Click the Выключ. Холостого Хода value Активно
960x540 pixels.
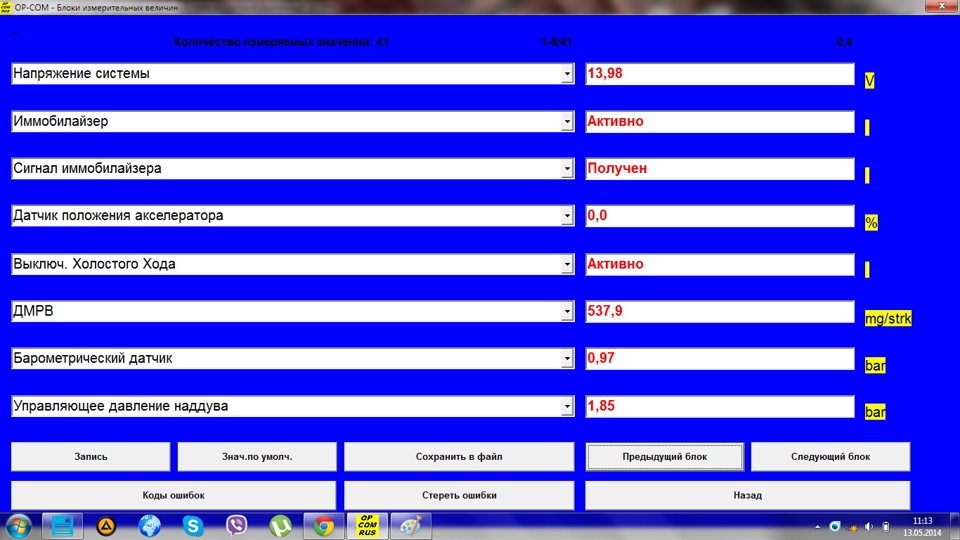[x=720, y=264]
